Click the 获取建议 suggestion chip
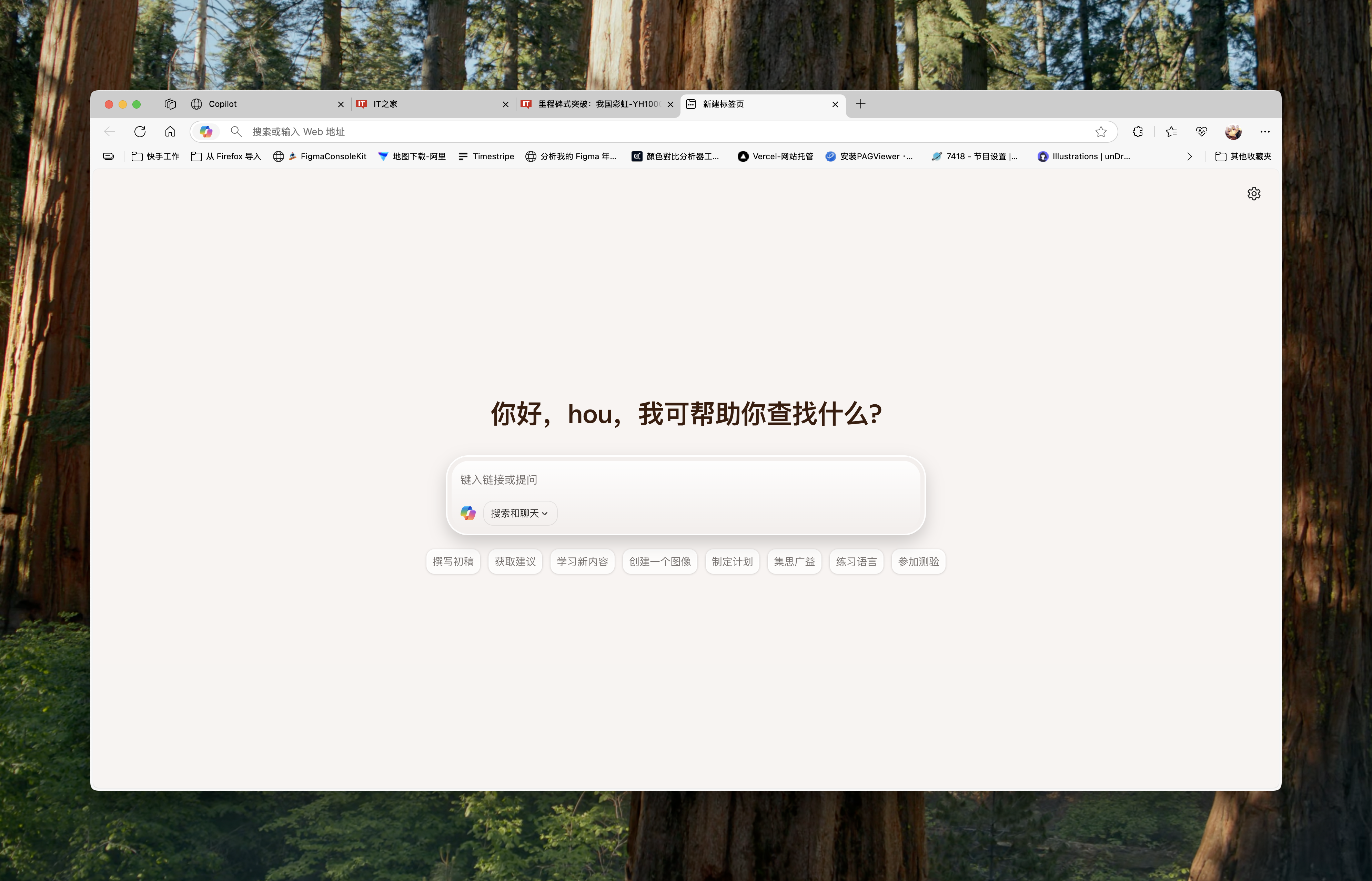The width and height of the screenshot is (1372, 881). click(515, 562)
